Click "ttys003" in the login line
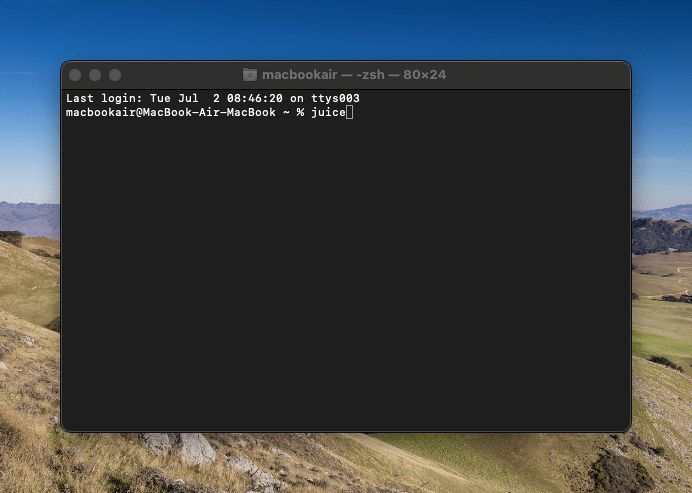 pos(338,99)
